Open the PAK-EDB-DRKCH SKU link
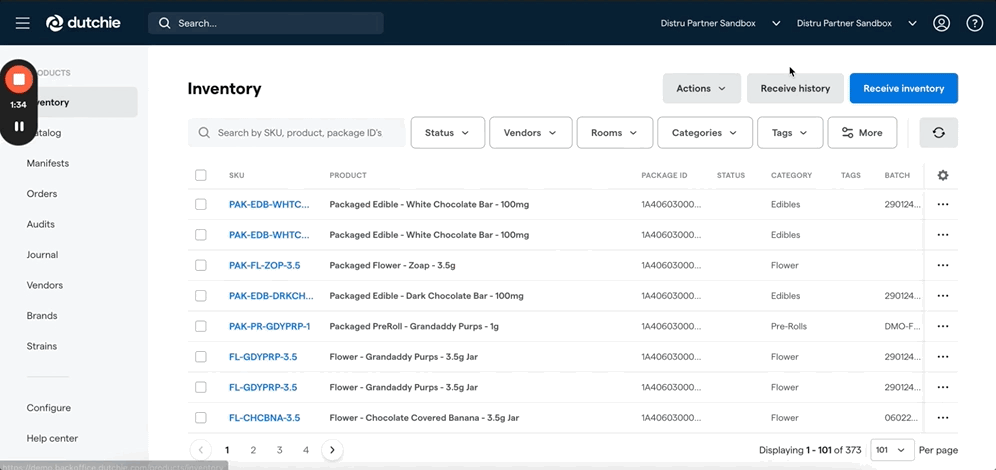The width and height of the screenshot is (996, 470). pyautogui.click(x=271, y=296)
